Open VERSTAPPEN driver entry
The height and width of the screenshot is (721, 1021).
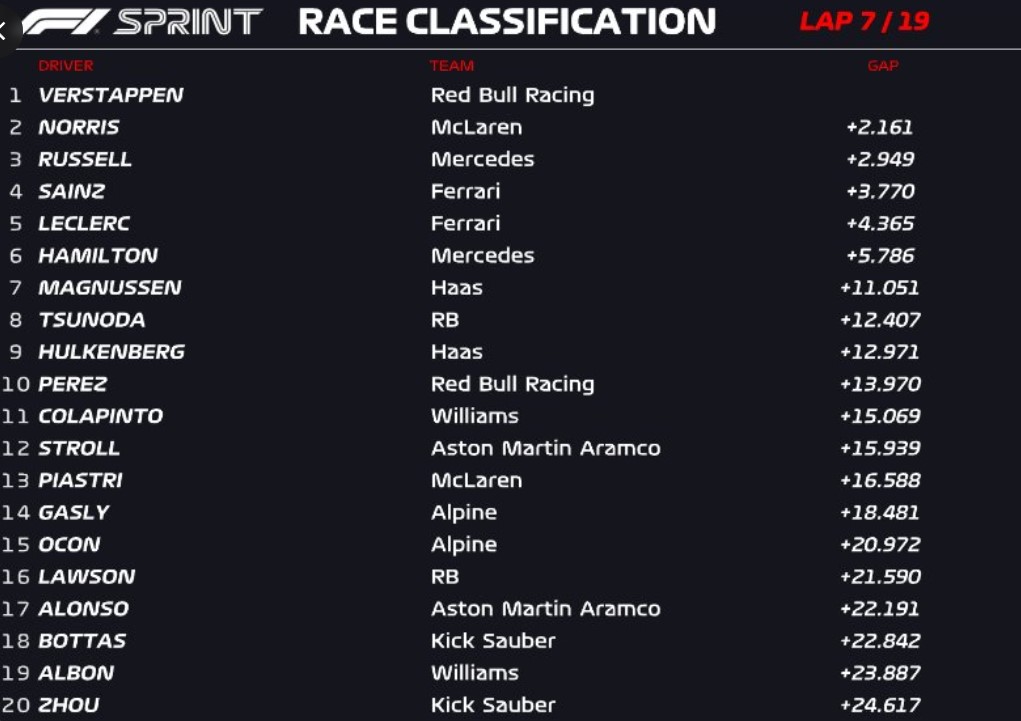(x=111, y=95)
